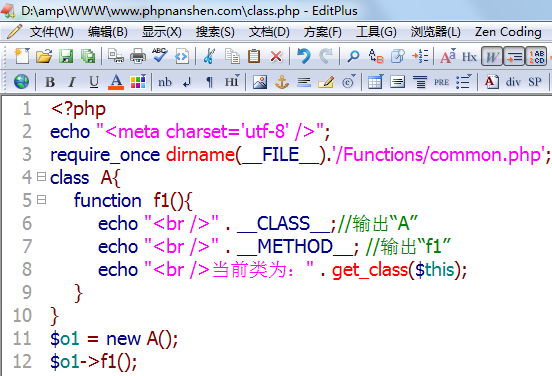Toggle the auto indent button

[x=514, y=56]
